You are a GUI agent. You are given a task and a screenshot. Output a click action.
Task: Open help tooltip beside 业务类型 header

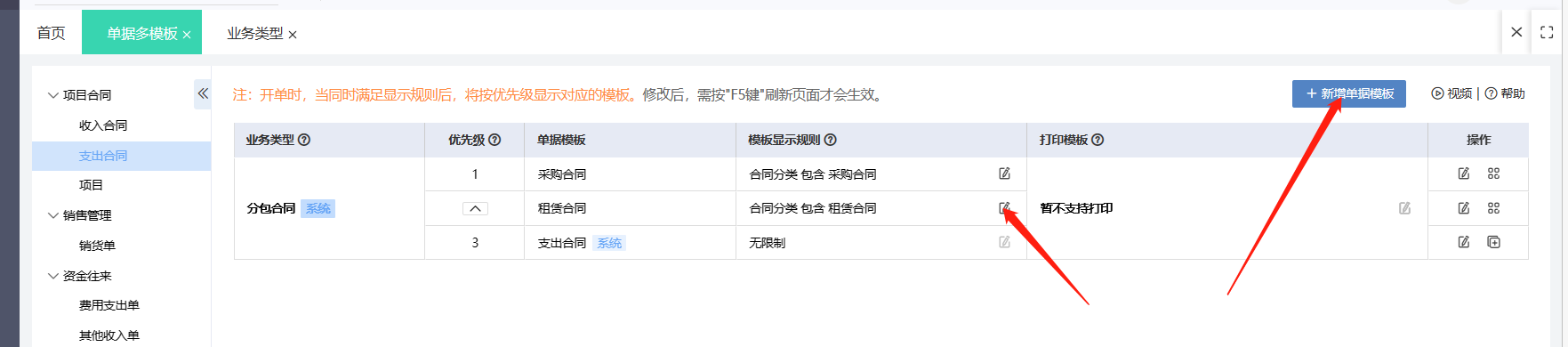click(x=304, y=140)
